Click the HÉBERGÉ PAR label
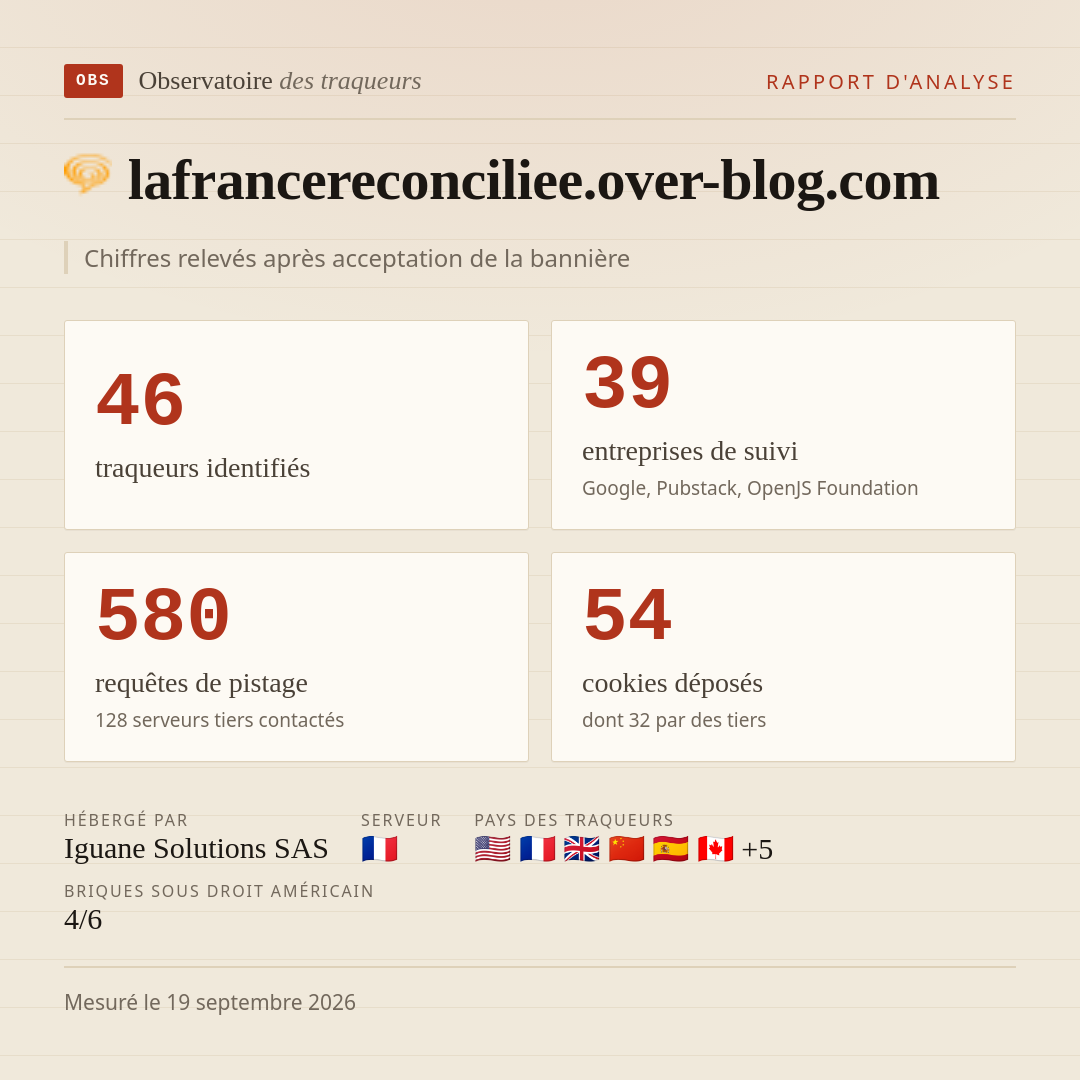1080x1080 pixels. tap(126, 820)
